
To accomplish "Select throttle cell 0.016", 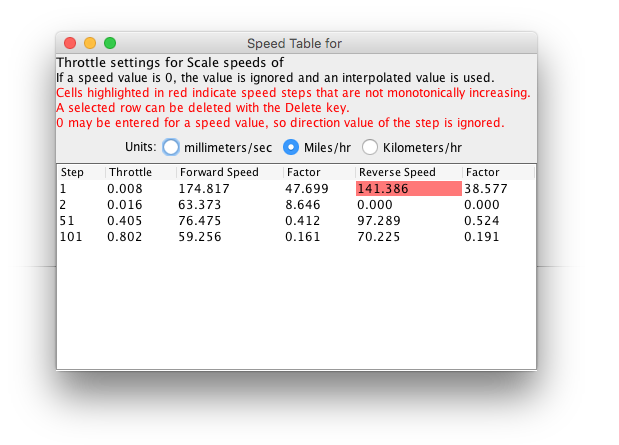I will 141,205.
